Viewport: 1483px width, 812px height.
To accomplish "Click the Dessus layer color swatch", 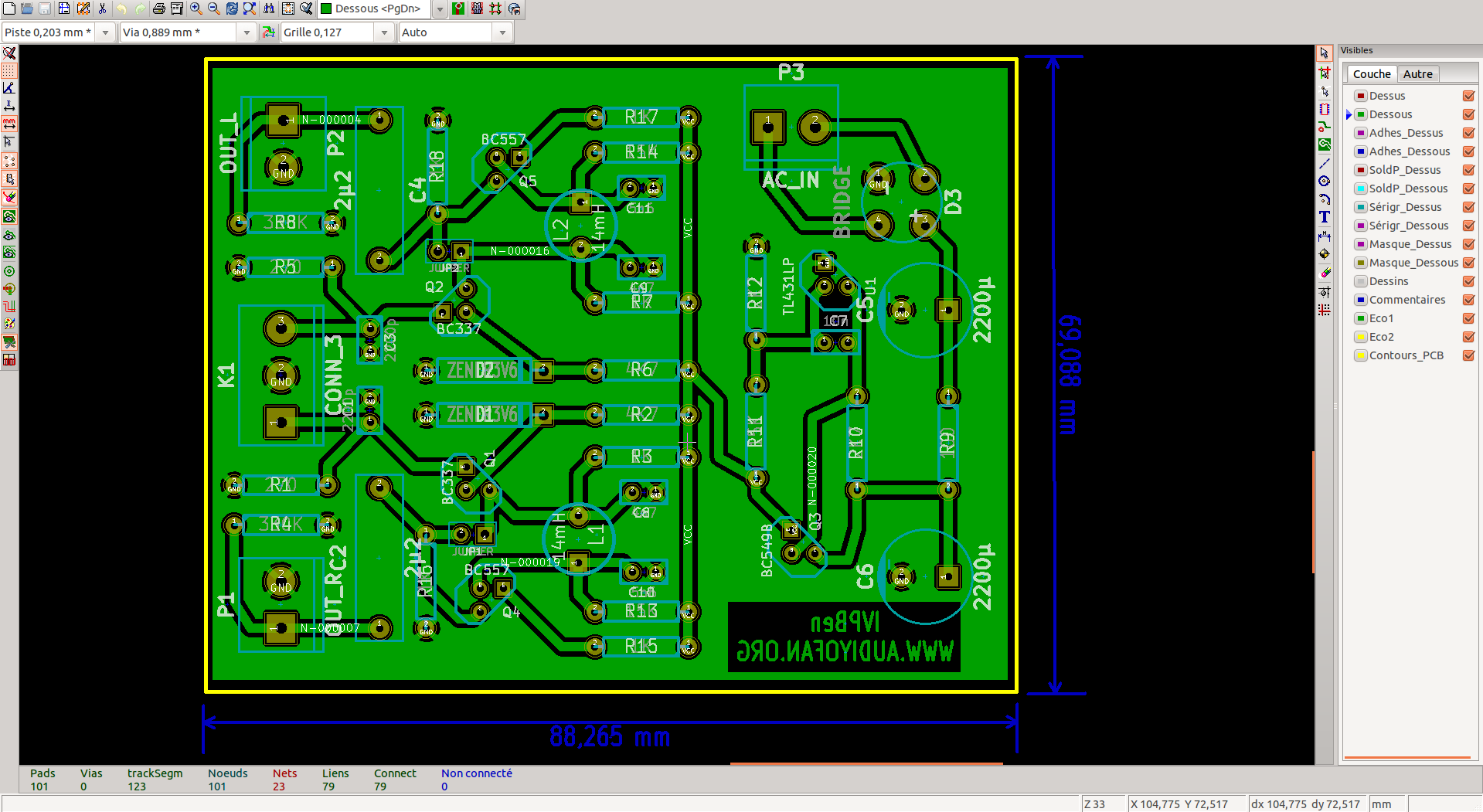I will point(1362,96).
